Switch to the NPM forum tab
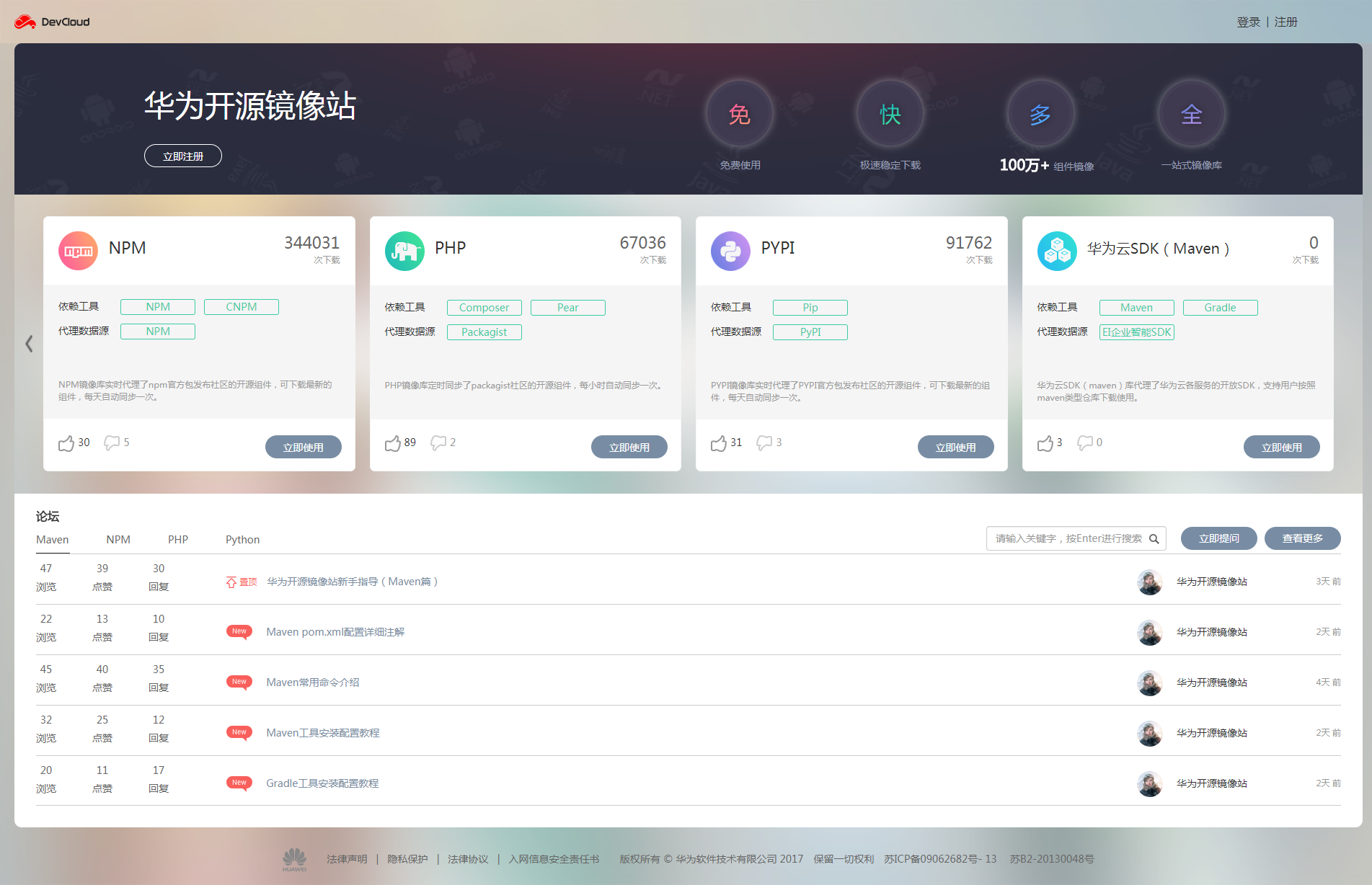 pos(118,539)
